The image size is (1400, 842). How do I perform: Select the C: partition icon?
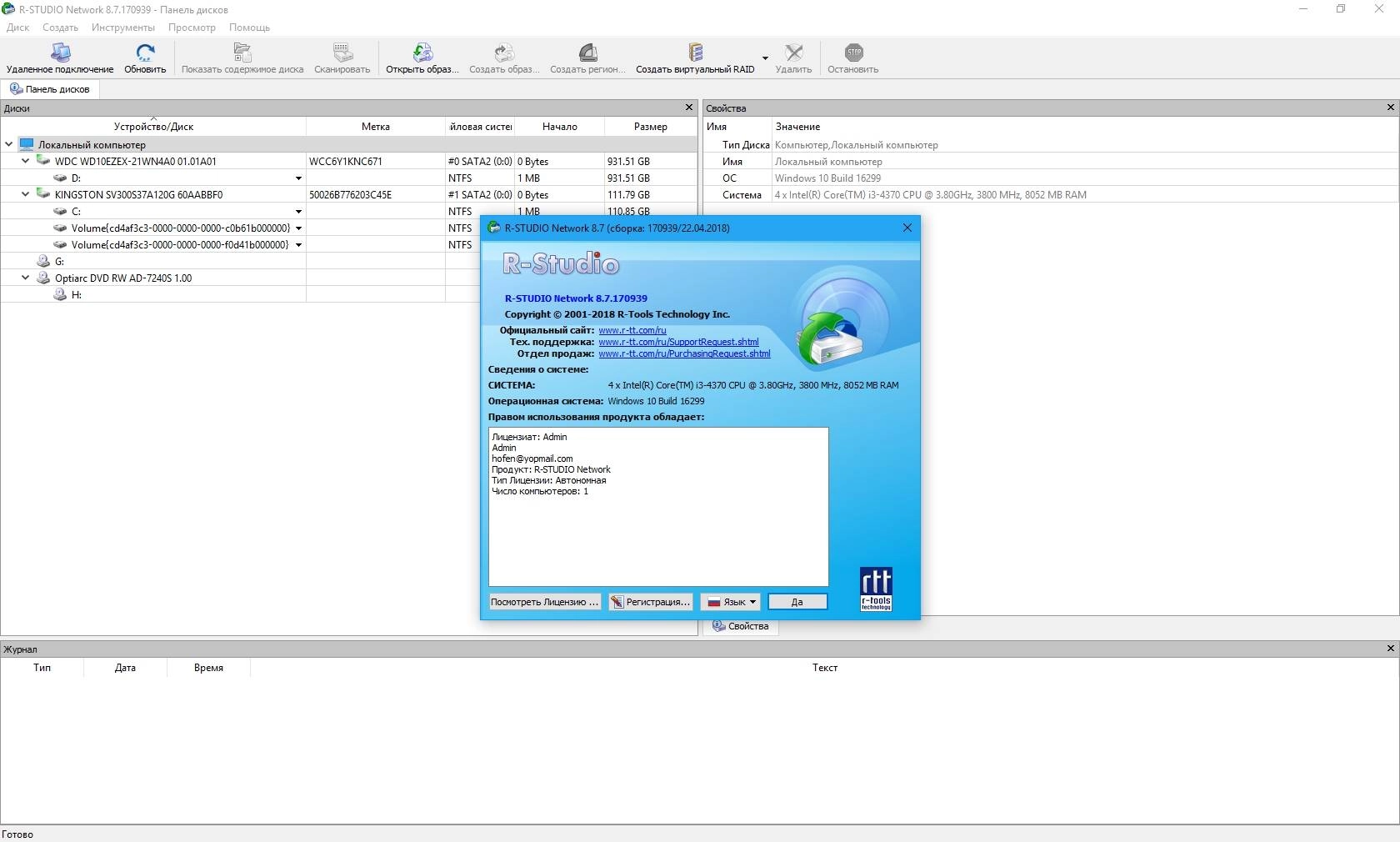[60, 211]
